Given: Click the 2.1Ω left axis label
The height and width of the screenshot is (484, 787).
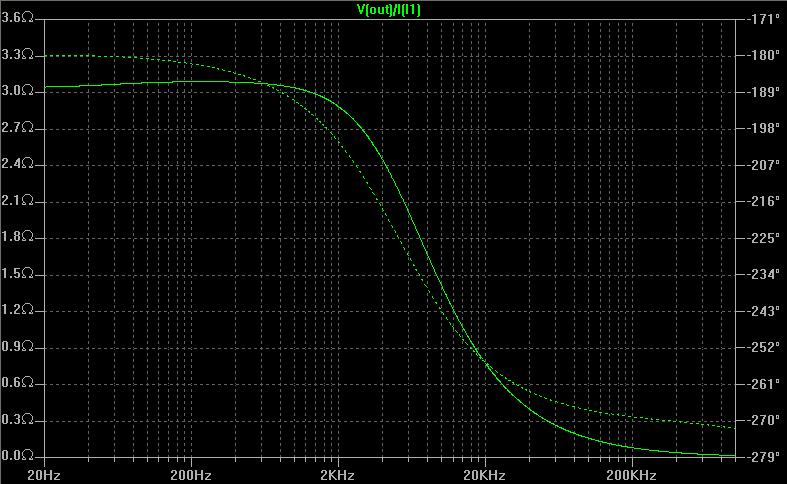Looking at the screenshot, I should tap(18, 201).
